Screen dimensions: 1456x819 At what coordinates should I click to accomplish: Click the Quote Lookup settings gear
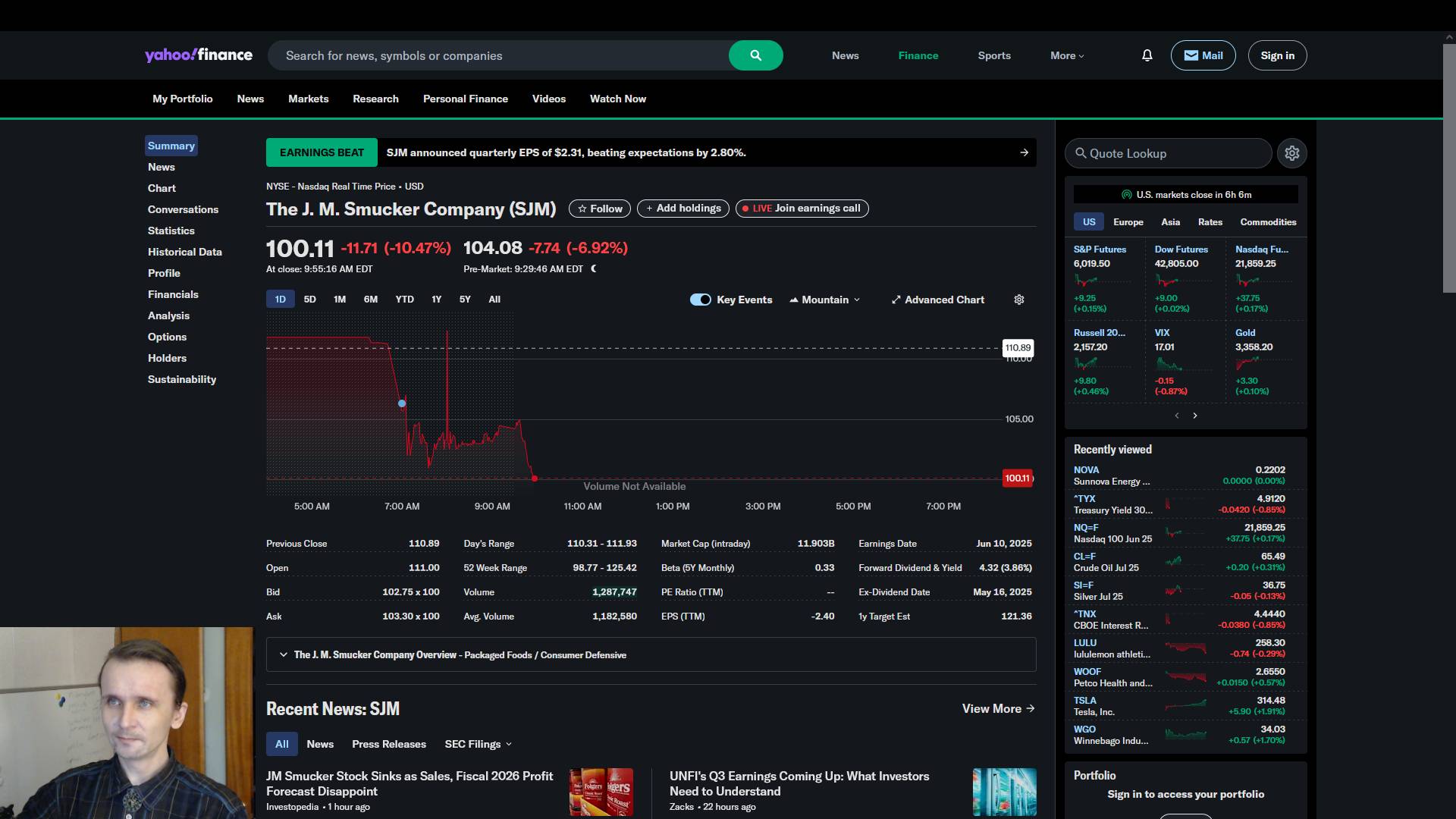pyautogui.click(x=1292, y=153)
